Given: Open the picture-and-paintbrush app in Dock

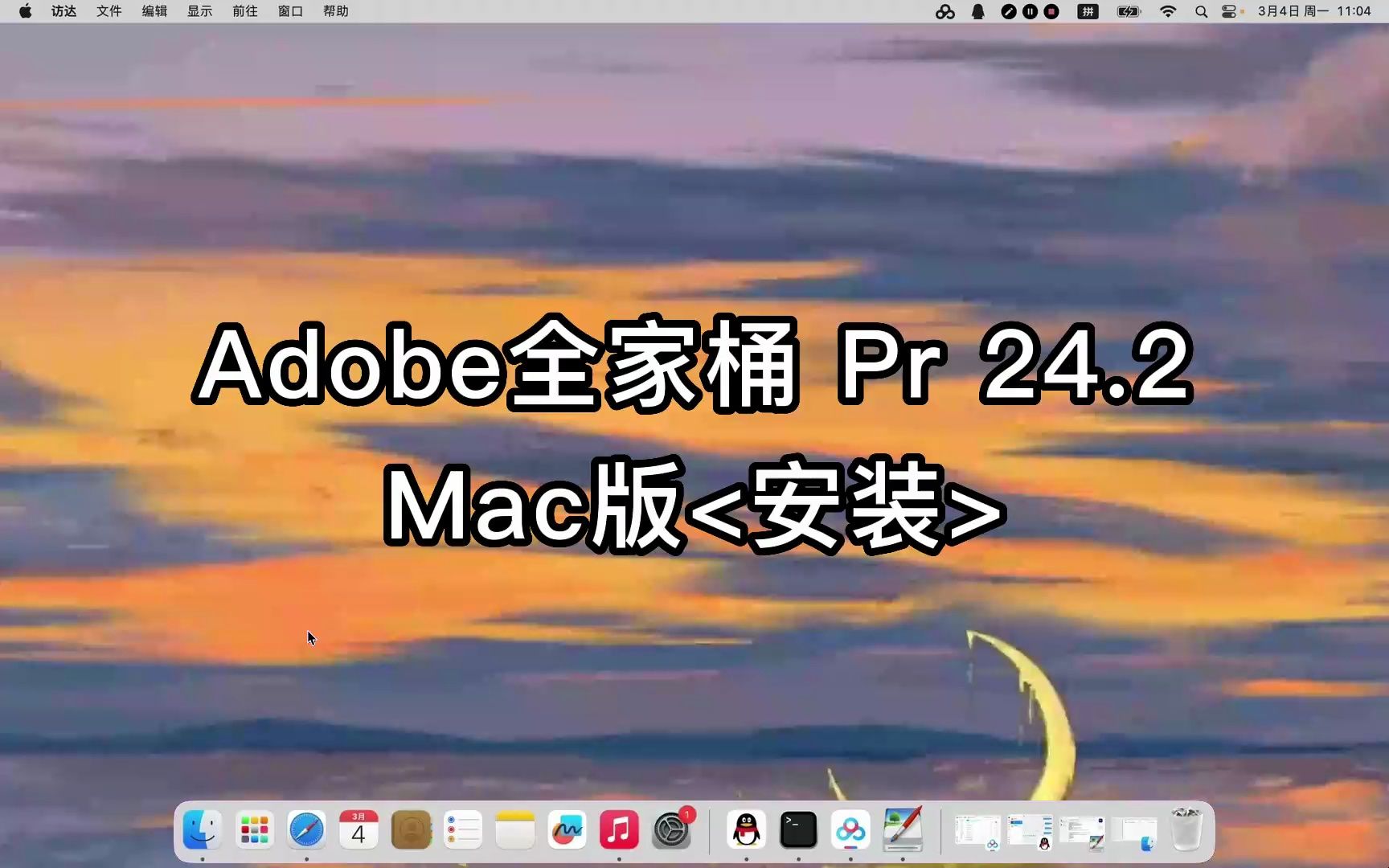Looking at the screenshot, I should (x=903, y=829).
